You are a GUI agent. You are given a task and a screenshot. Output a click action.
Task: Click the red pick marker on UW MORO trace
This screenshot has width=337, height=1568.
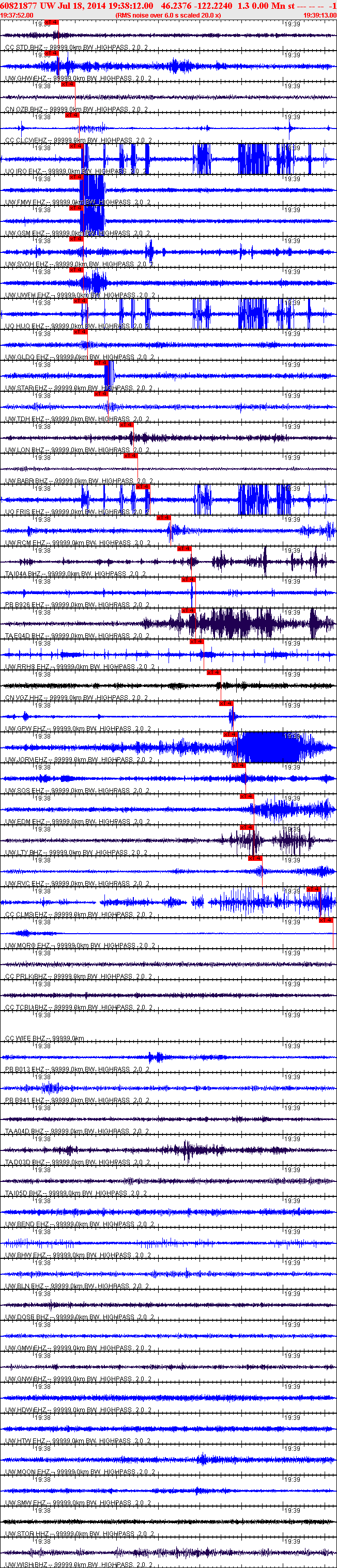coord(326,920)
